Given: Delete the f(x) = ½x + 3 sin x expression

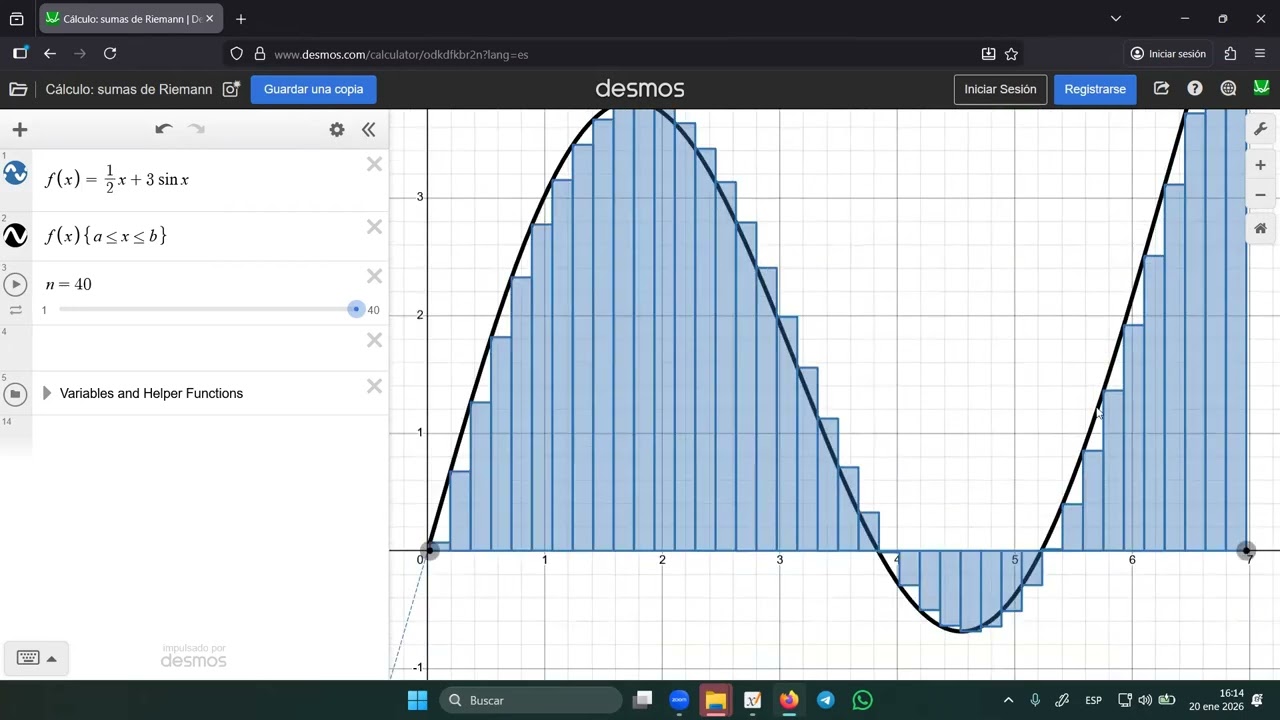Looking at the screenshot, I should point(374,164).
